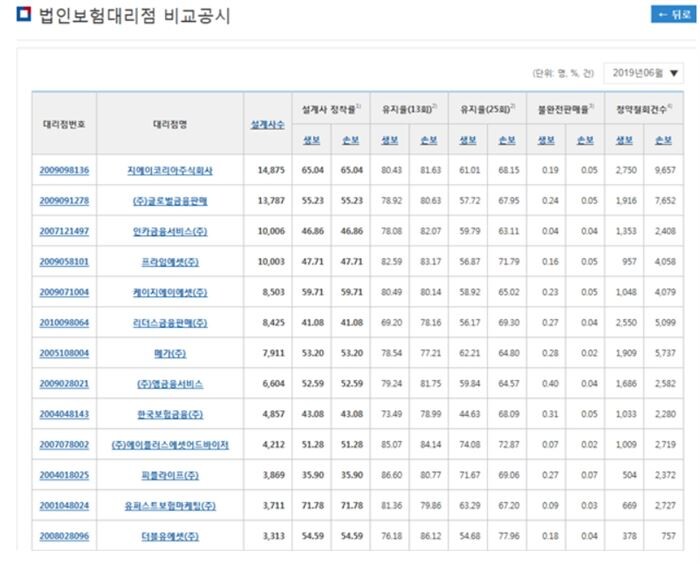The height and width of the screenshot is (564, 700).
Task: Open the 프라임에셋(주) agency link
Action: click(x=170, y=262)
